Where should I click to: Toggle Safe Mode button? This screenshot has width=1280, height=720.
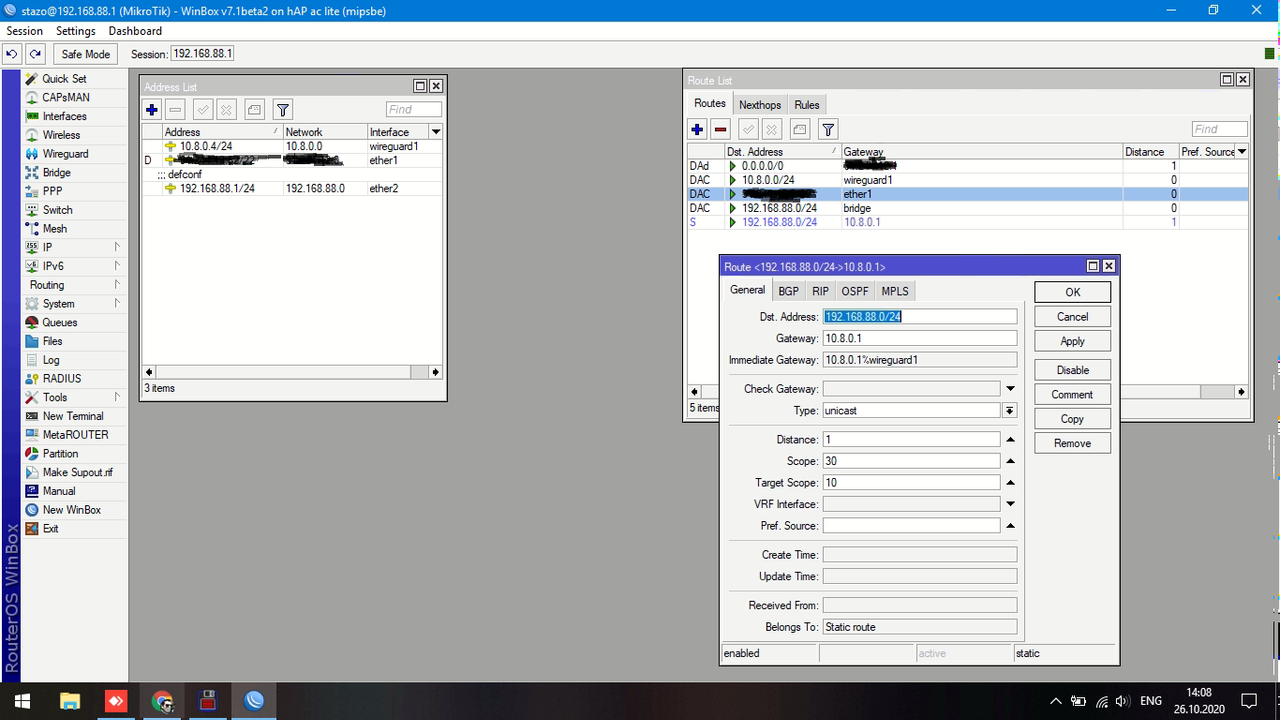pyautogui.click(x=85, y=54)
